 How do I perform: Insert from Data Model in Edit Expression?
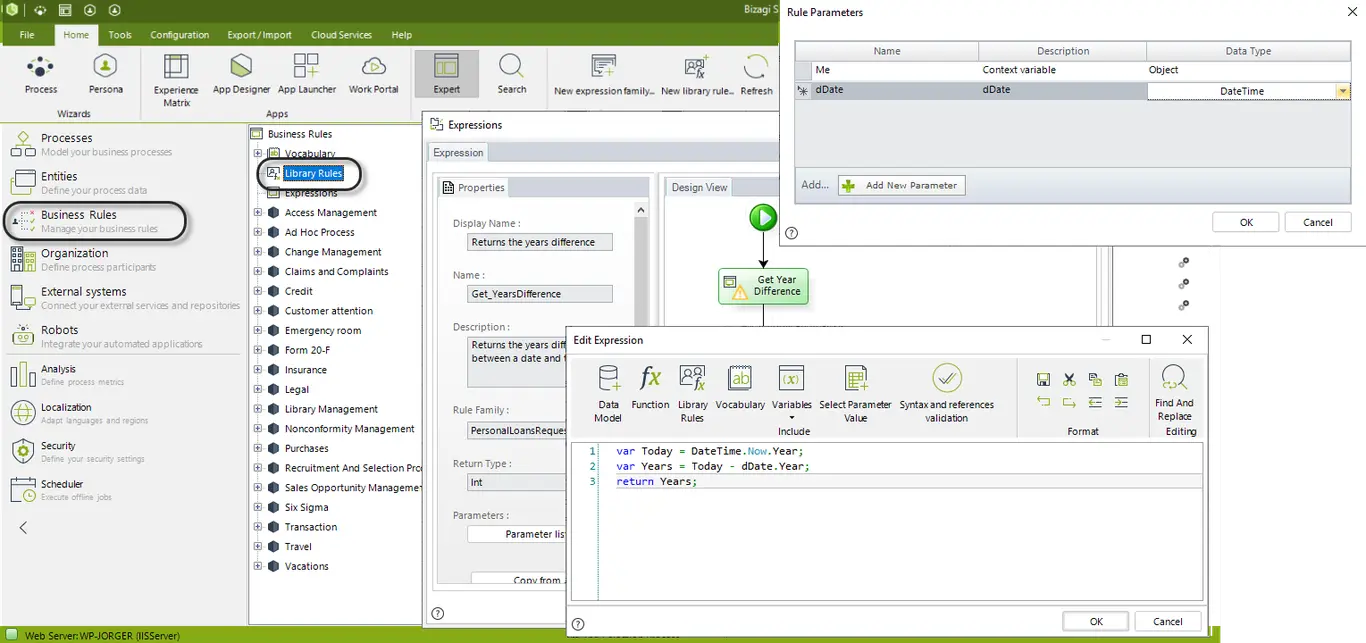point(608,394)
